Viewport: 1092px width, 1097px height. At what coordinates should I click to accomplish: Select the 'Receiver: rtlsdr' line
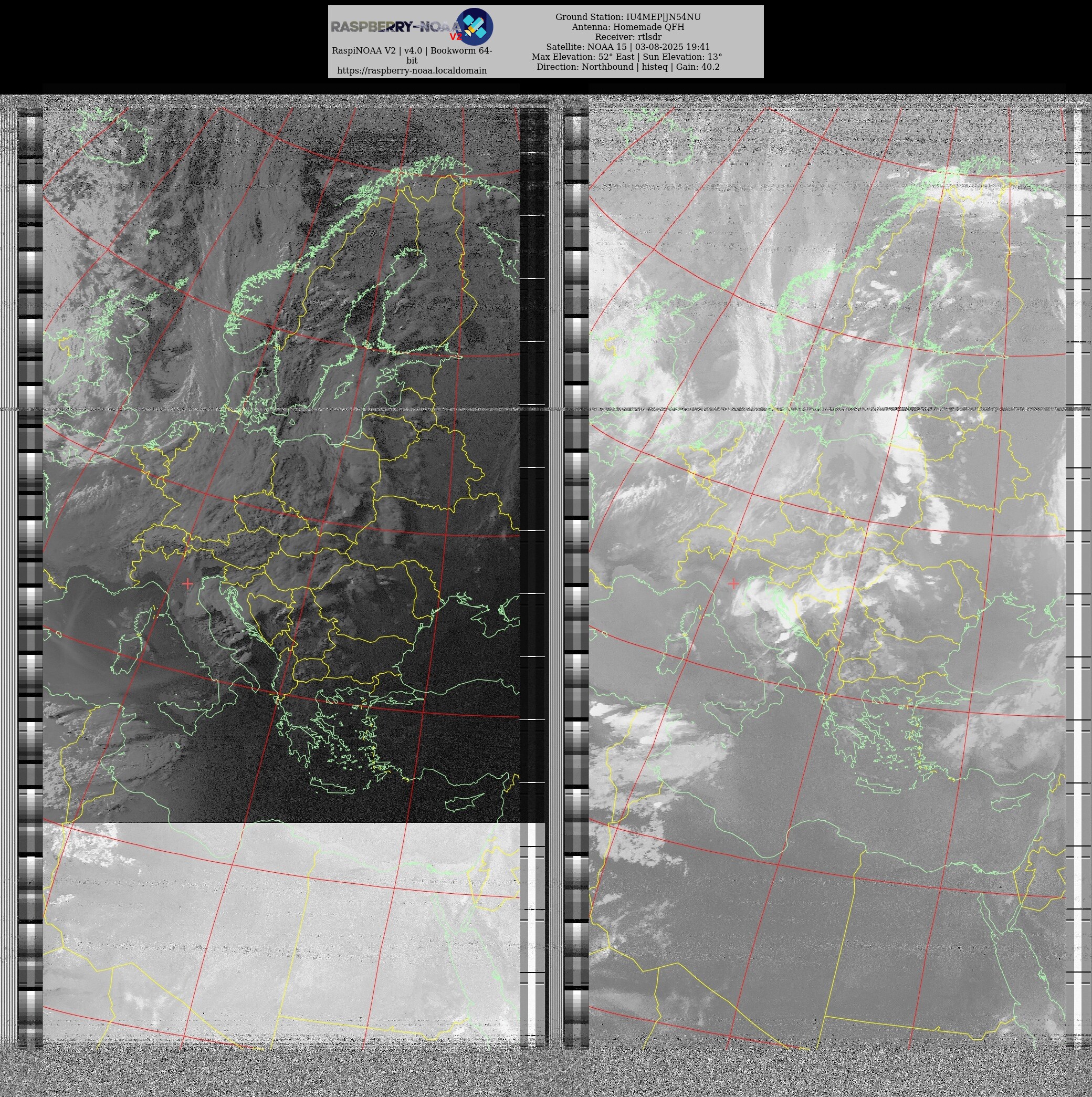[x=628, y=37]
